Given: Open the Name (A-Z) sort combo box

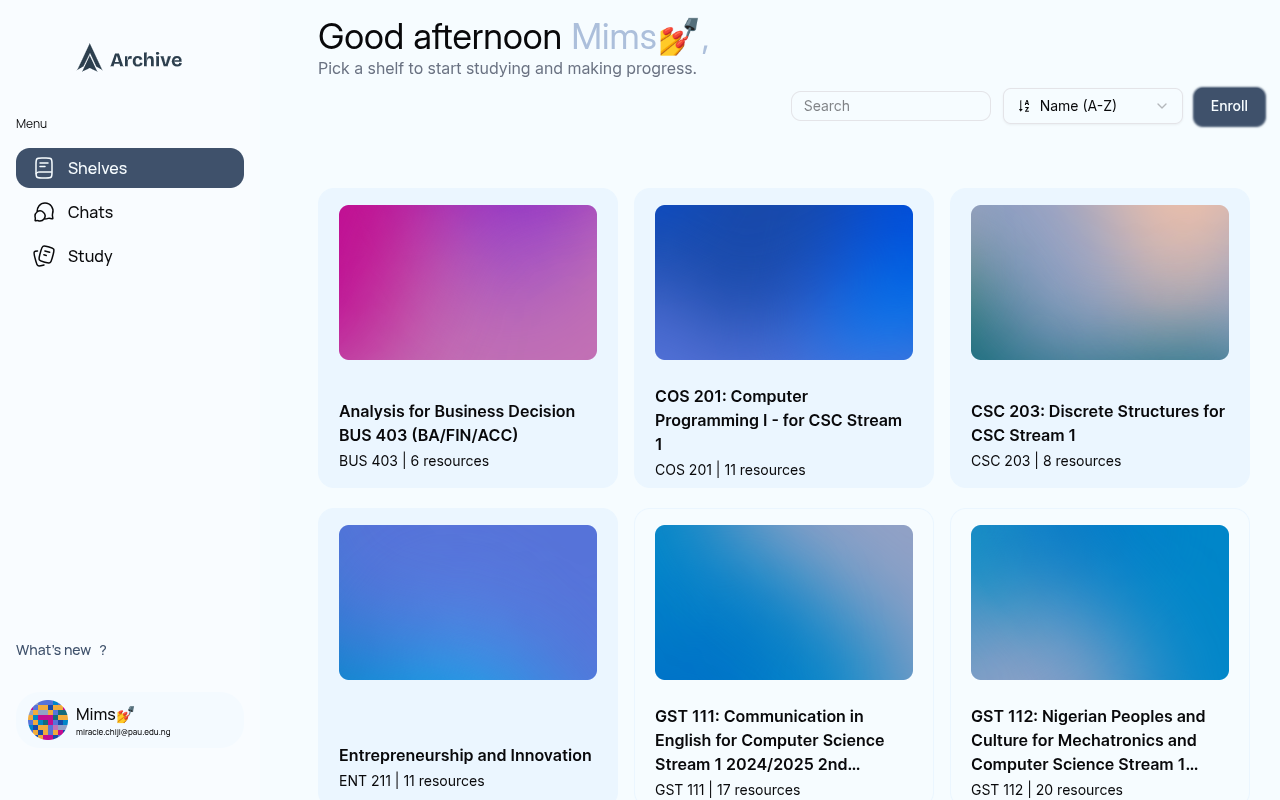Looking at the screenshot, I should [x=1092, y=106].
